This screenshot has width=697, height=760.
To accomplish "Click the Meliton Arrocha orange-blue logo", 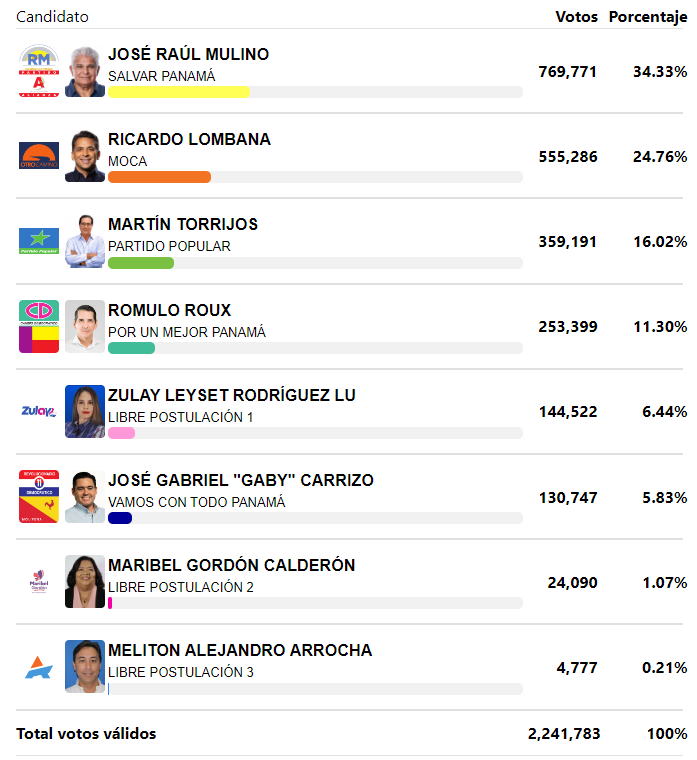I will 39,667.
